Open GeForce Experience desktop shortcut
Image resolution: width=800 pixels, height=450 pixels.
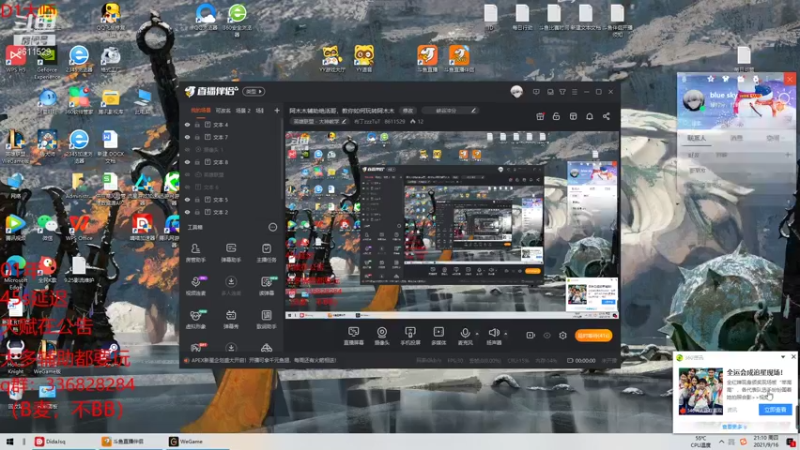[x=47, y=64]
